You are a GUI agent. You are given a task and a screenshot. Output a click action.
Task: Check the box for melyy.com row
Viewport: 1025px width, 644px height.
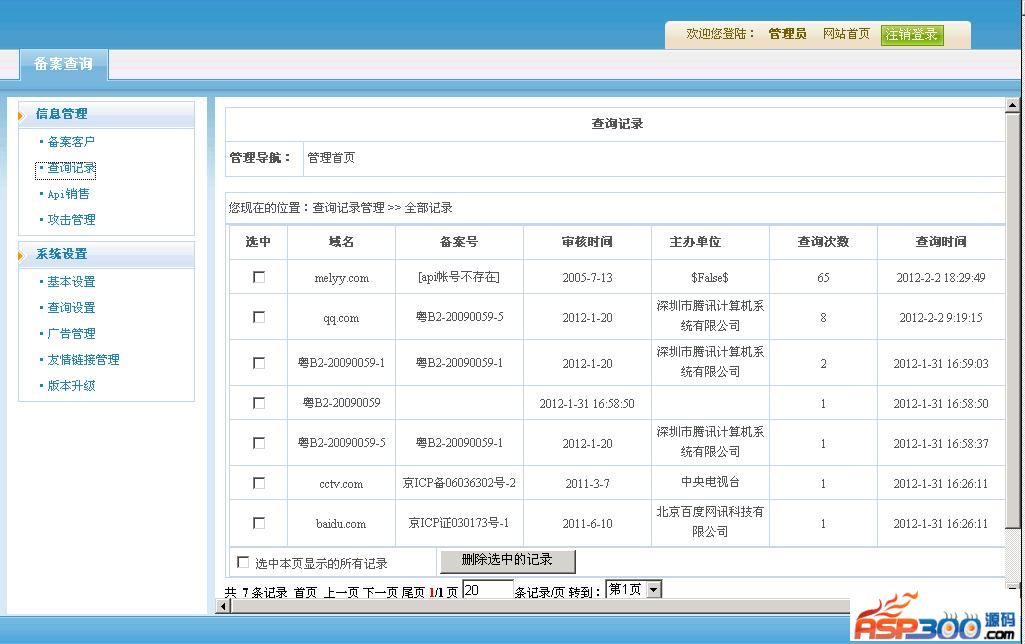pos(259,277)
